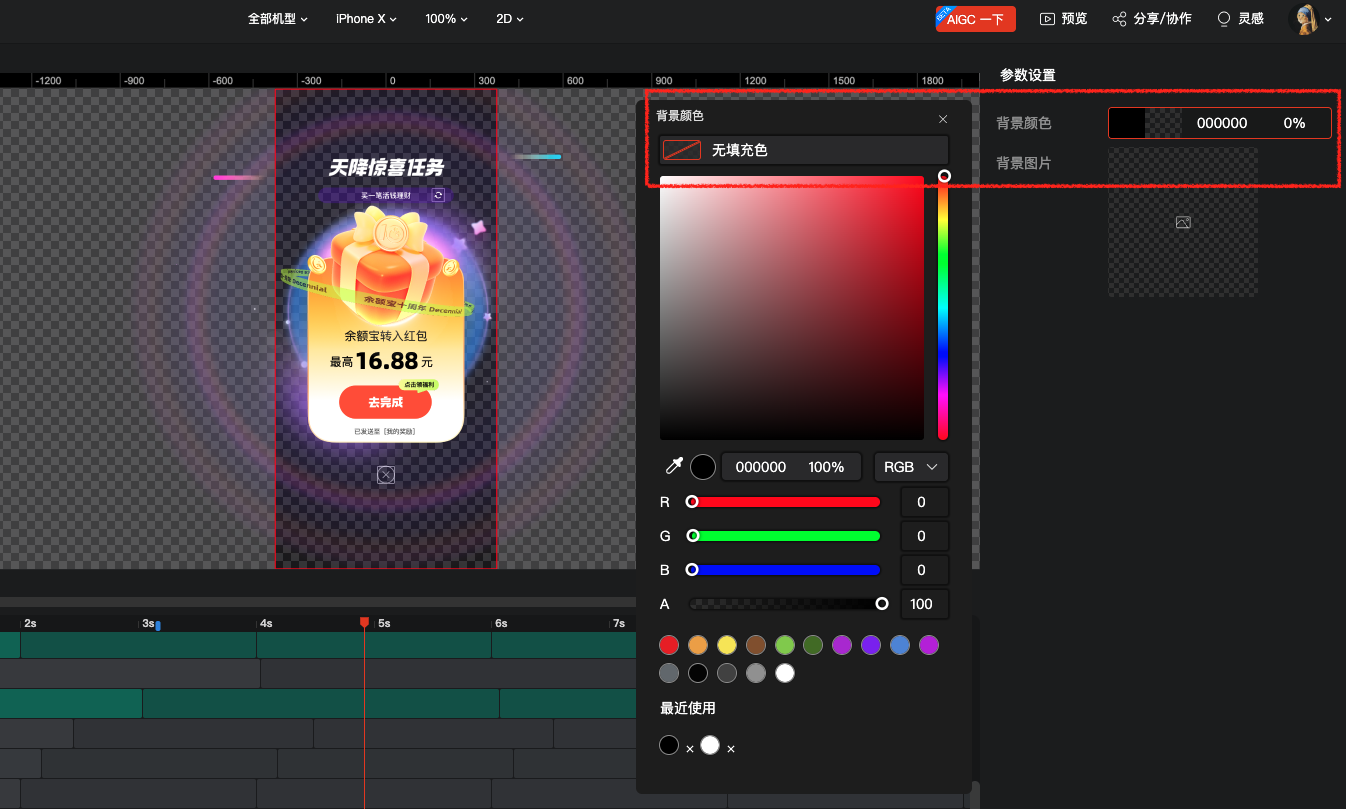
Task: Open the iPhone X device dropdown
Action: (366, 19)
